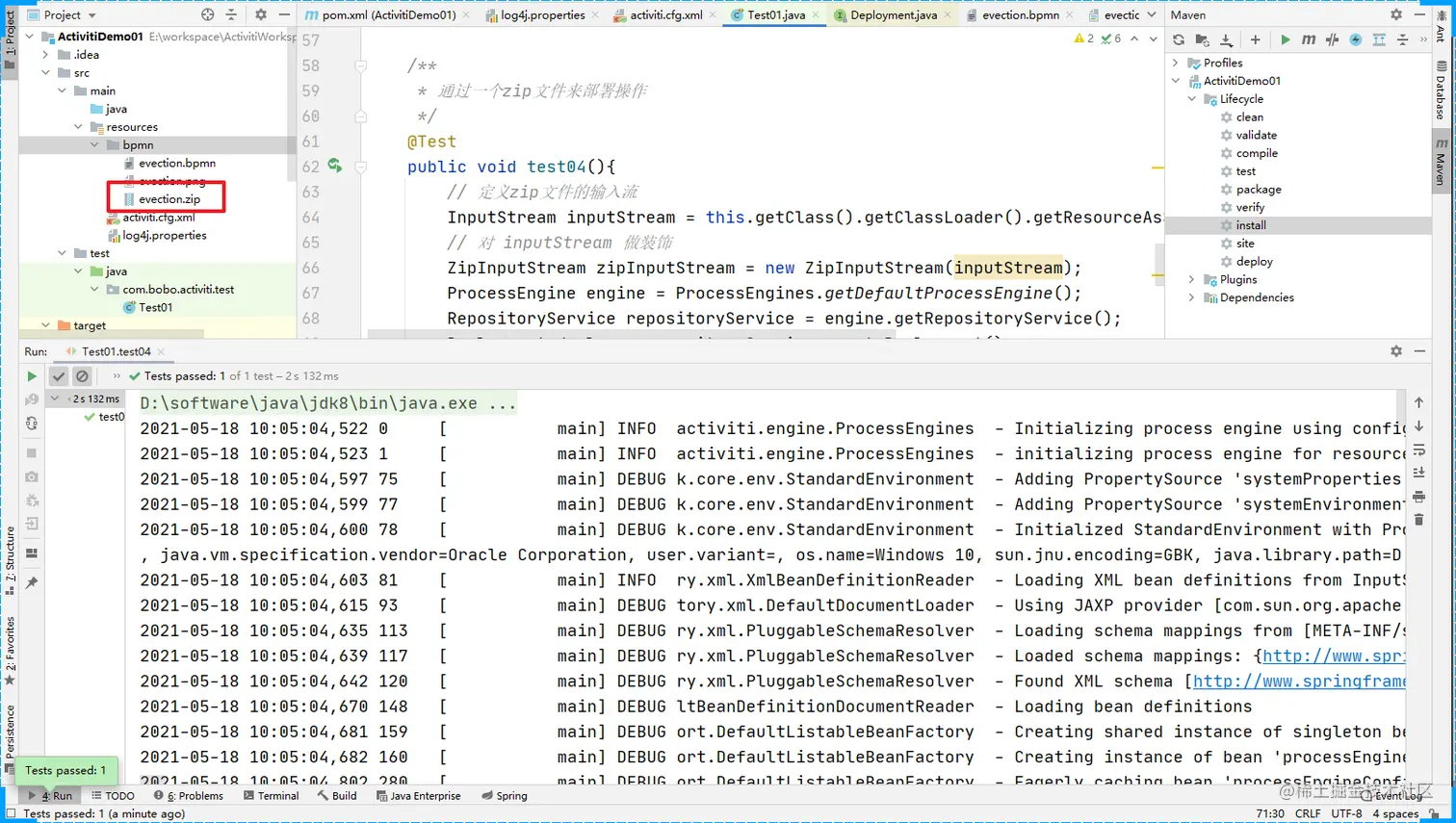The image size is (1456, 823).
Task: Collapse the bpmn folder
Action: tap(94, 145)
